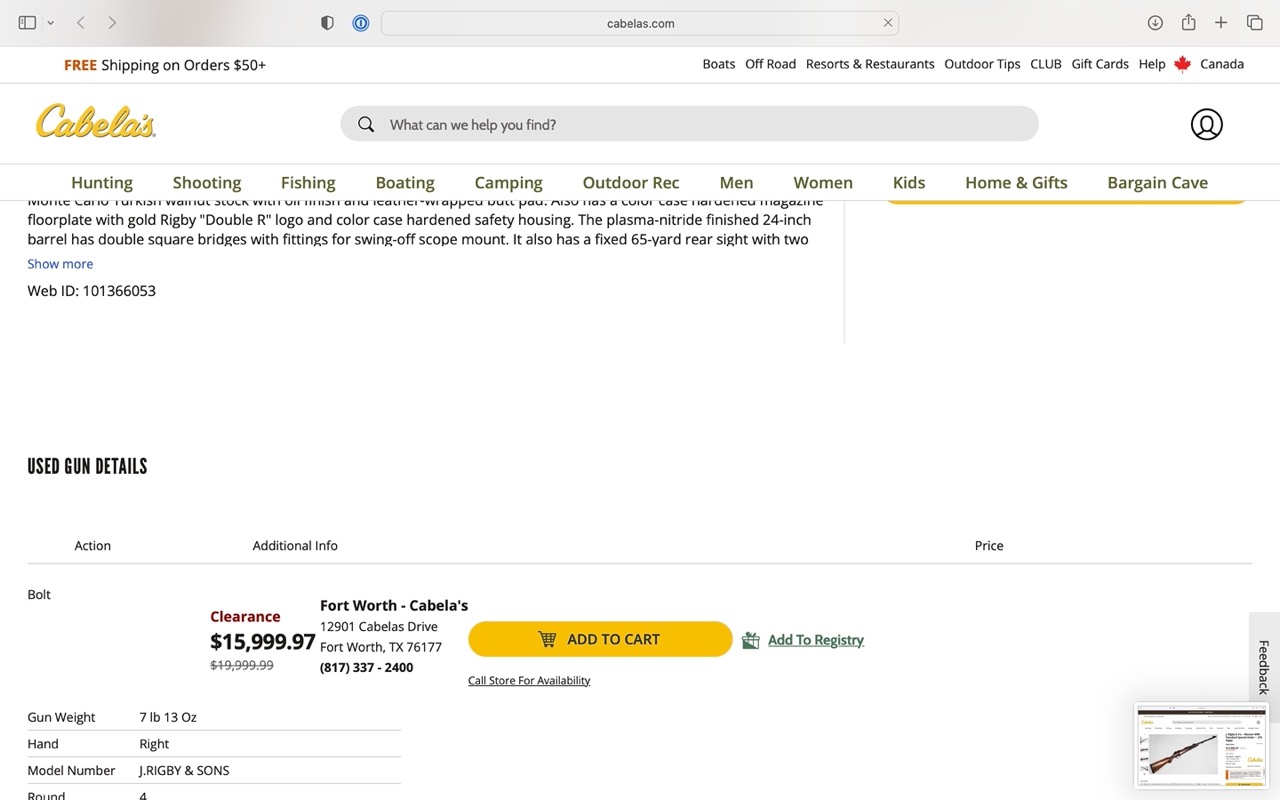Open the Share icon

(x=1188, y=22)
